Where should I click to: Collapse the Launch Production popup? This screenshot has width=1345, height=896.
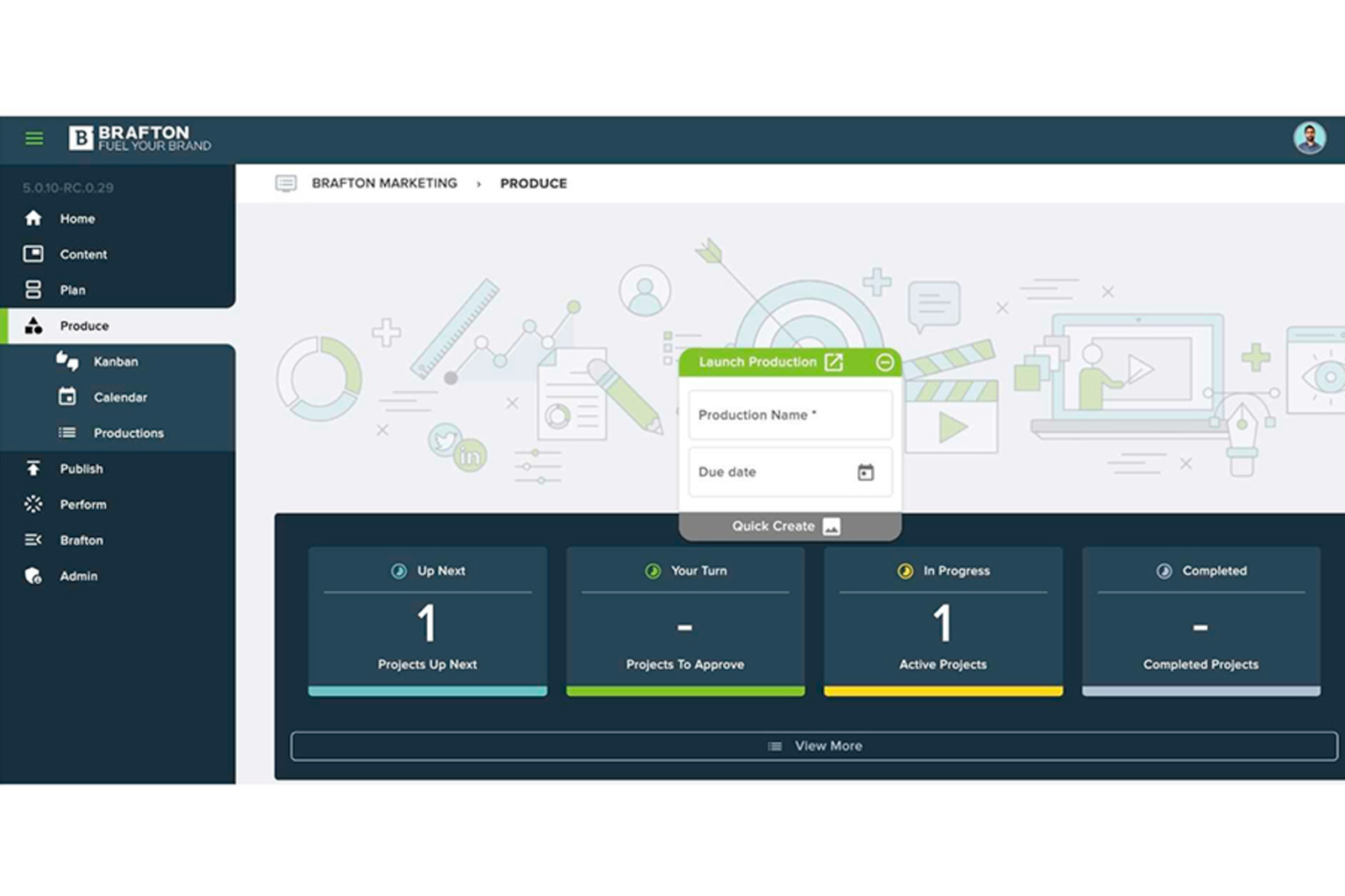pyautogui.click(x=884, y=362)
